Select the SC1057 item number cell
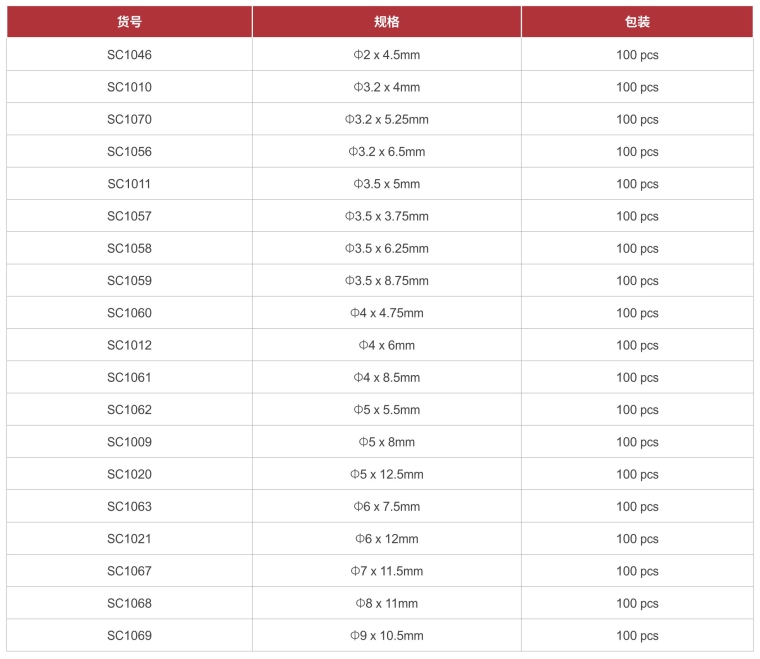 tap(129, 216)
